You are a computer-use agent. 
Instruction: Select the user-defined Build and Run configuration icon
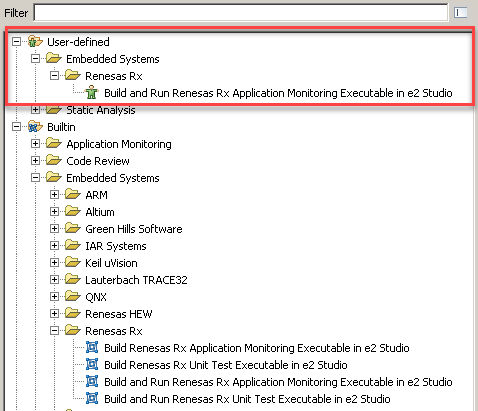point(92,93)
